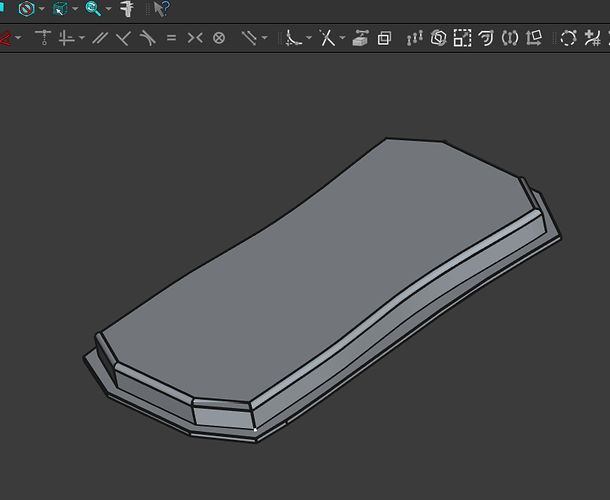Screen dimensions: 610x500
Task: Apply the block constraint
Action: [219, 38]
